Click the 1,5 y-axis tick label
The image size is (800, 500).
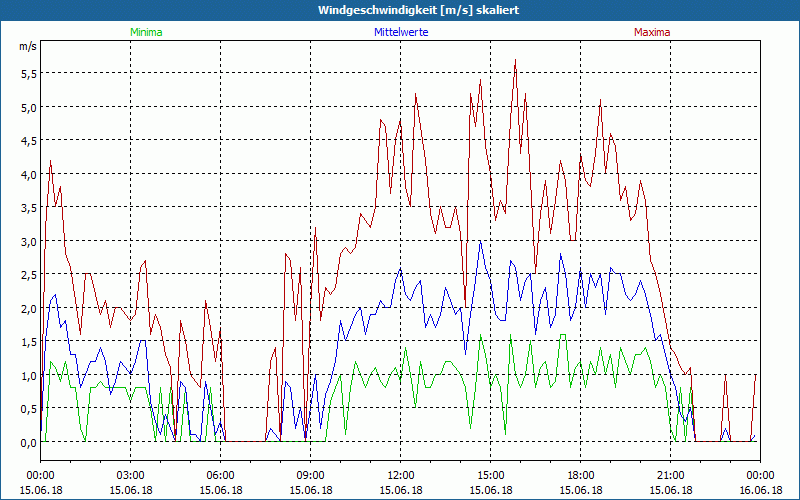click(27, 341)
